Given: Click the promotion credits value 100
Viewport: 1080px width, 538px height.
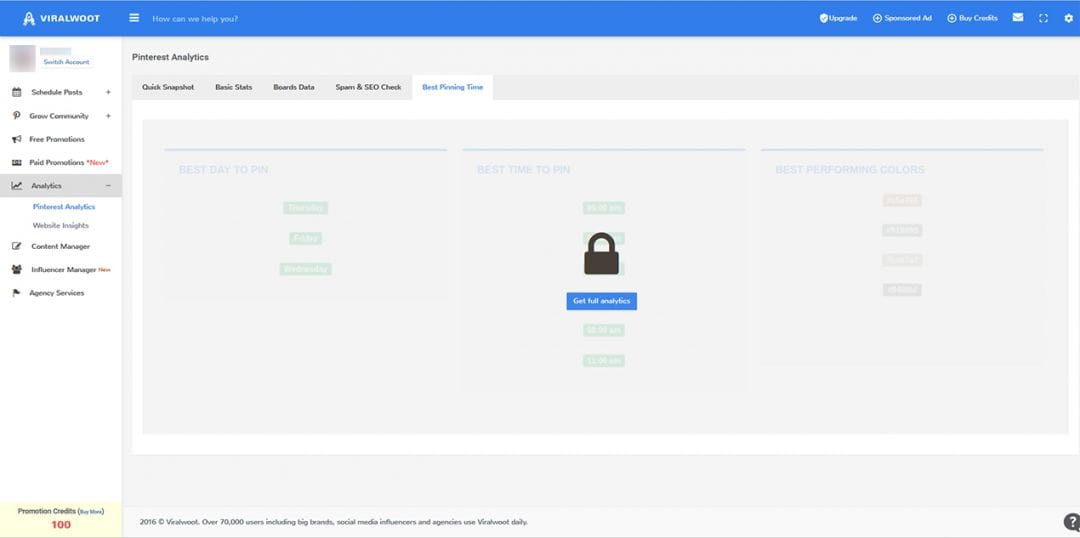Looking at the screenshot, I should pos(61,525).
